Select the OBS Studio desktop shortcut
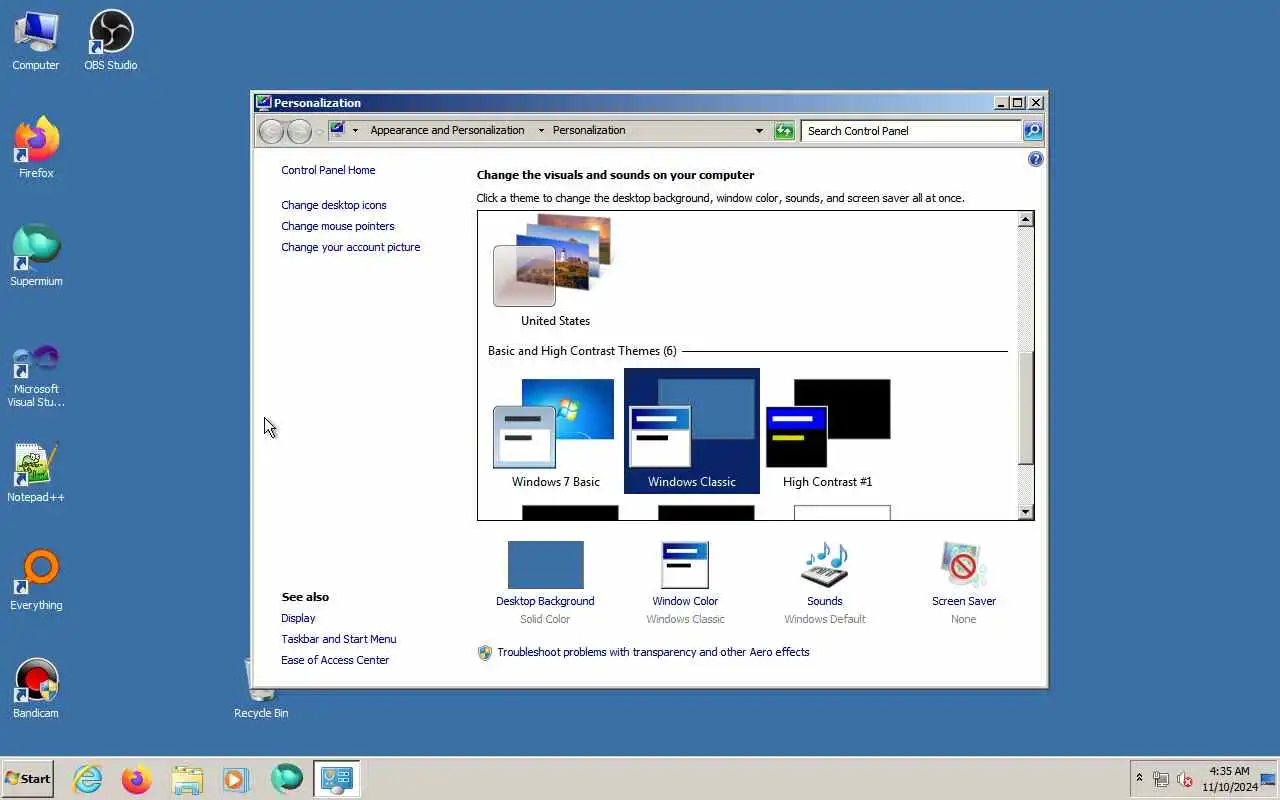Screen dimensions: 1280x800 (x=111, y=41)
